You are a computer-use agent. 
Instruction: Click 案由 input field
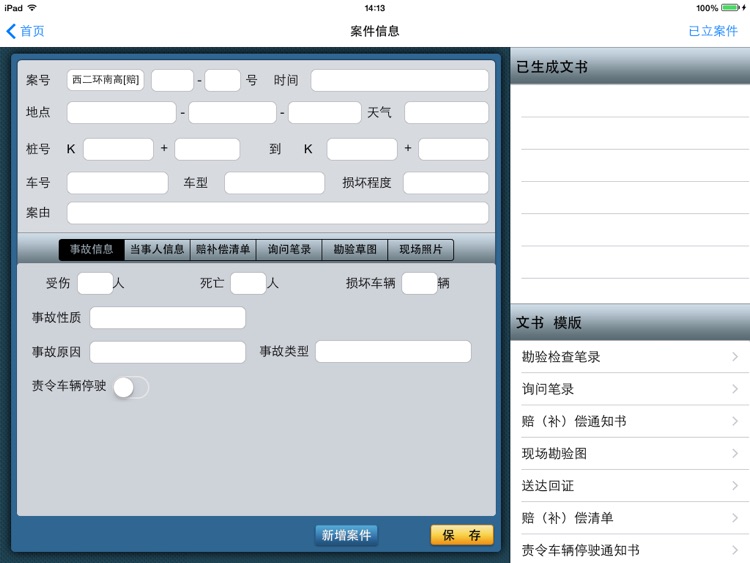[x=277, y=213]
